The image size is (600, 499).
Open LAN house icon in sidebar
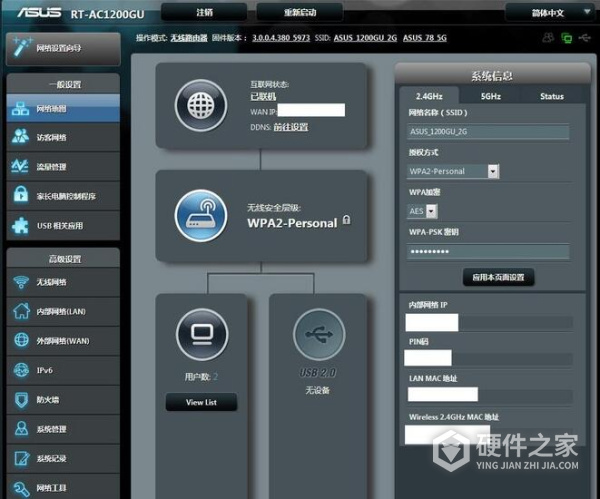(21, 311)
